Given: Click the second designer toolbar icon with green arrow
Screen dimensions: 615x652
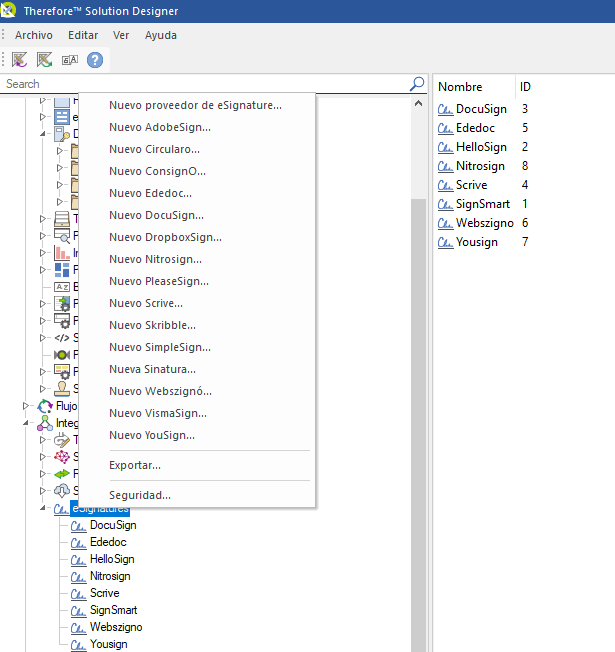Looking at the screenshot, I should [44, 60].
